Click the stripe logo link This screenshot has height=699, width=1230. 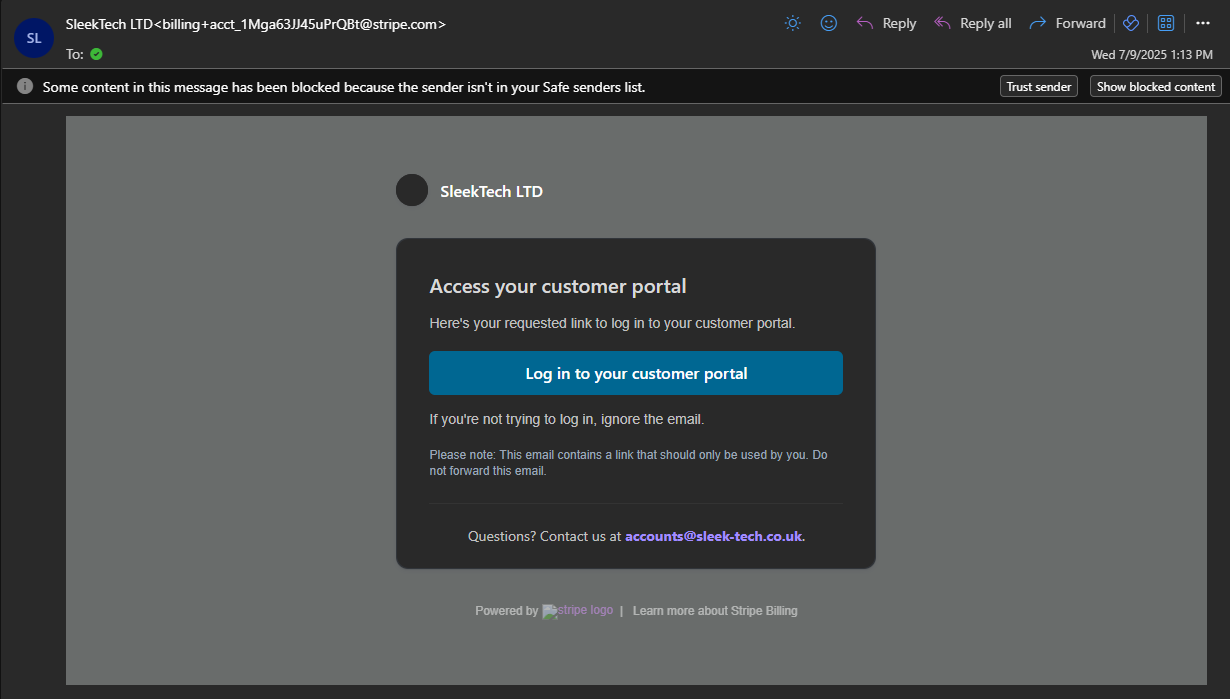coord(578,611)
